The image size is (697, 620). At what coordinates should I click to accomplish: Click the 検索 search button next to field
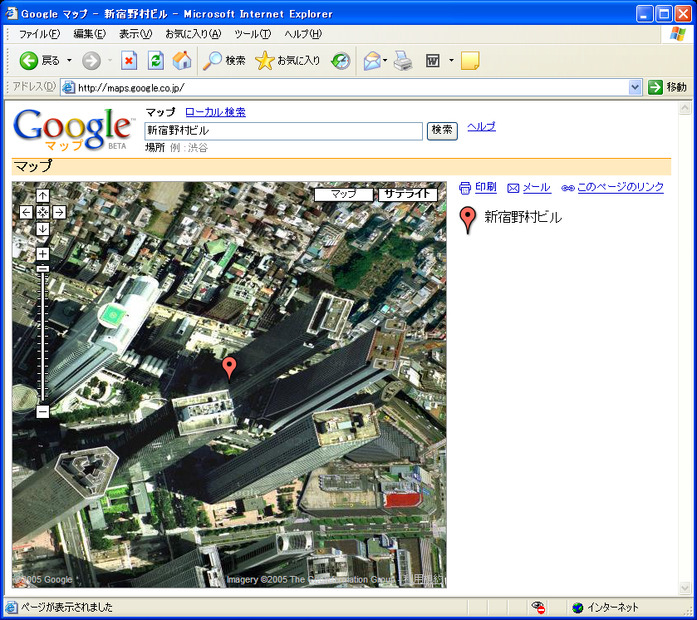pyautogui.click(x=442, y=131)
